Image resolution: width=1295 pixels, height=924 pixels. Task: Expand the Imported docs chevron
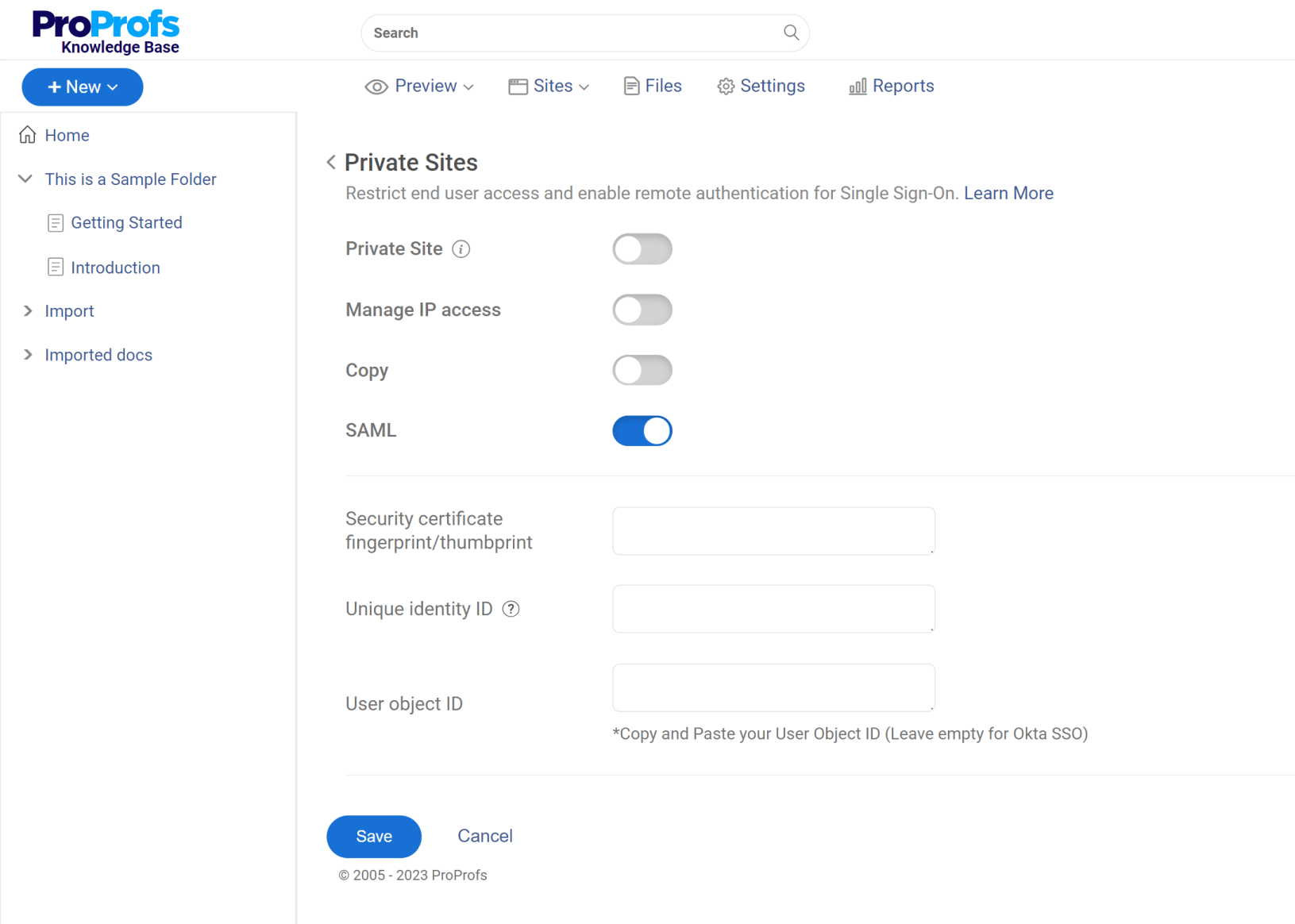(x=28, y=355)
